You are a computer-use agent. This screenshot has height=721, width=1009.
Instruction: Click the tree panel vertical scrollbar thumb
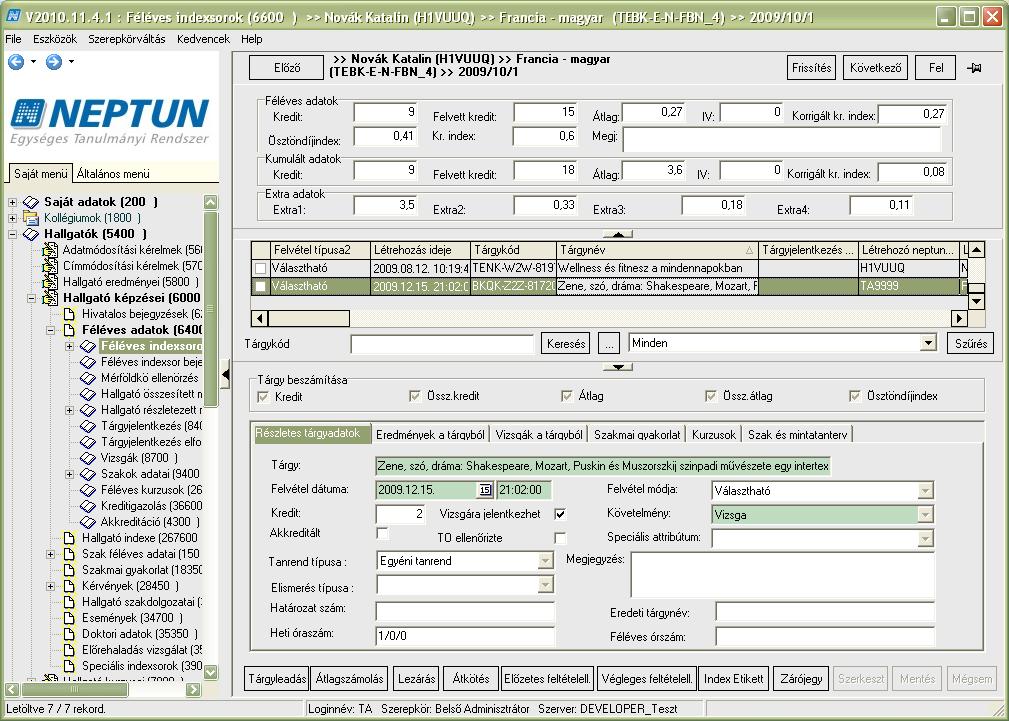click(210, 309)
